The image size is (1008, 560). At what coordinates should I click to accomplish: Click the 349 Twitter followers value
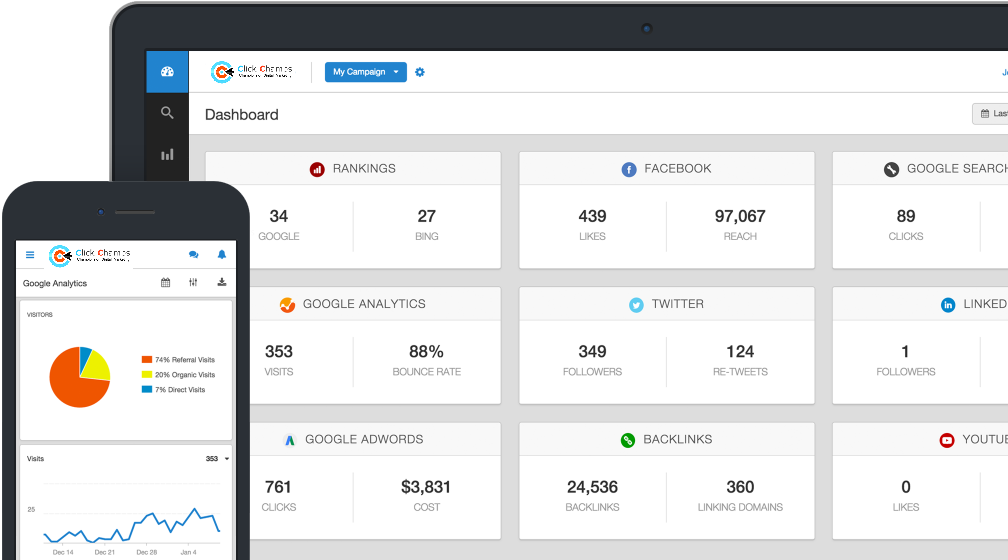[592, 352]
